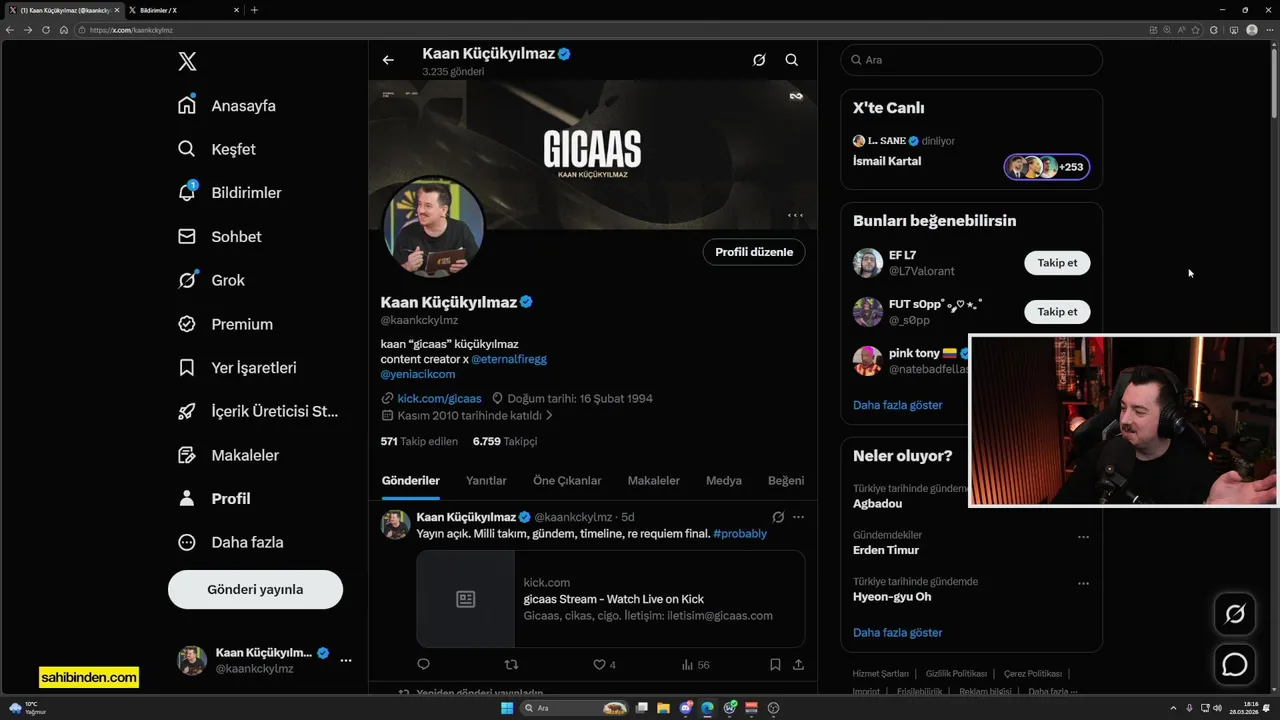Viewport: 1280px width, 720px height.
Task: Open the 6.759 Takipçi list
Action: pos(505,441)
